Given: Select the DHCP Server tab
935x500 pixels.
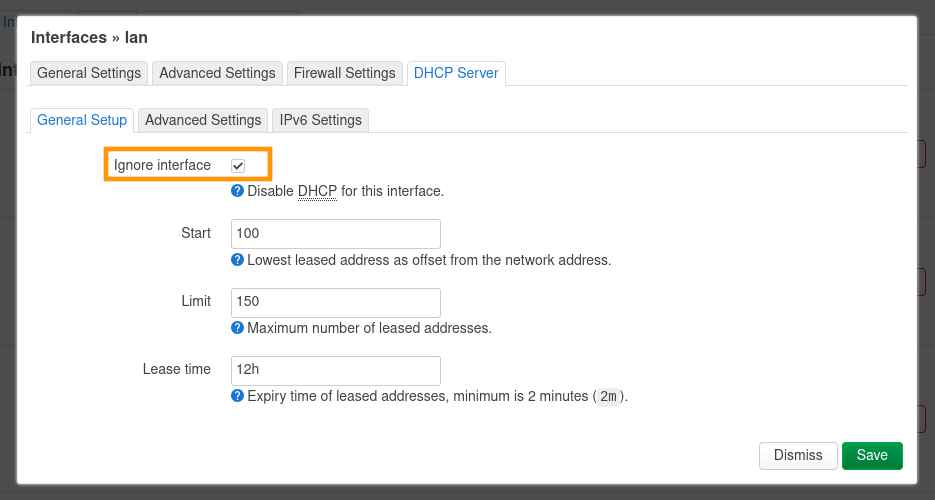Looking at the screenshot, I should pos(456,73).
